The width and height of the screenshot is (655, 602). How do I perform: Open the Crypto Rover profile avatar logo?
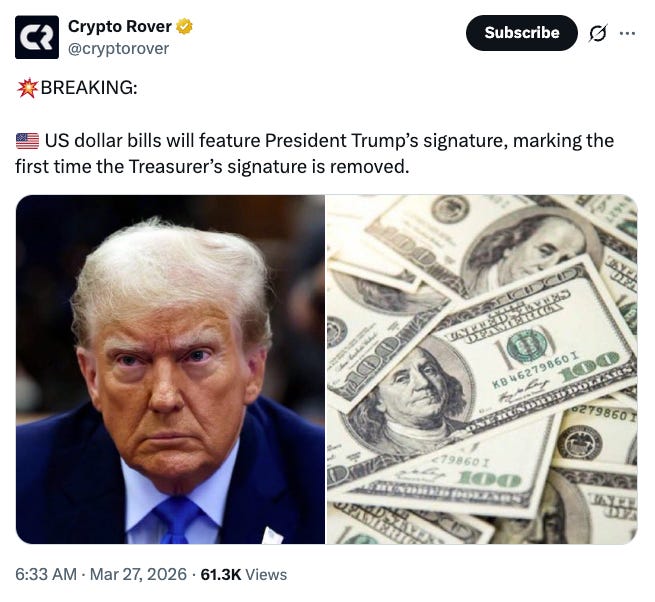37,37
